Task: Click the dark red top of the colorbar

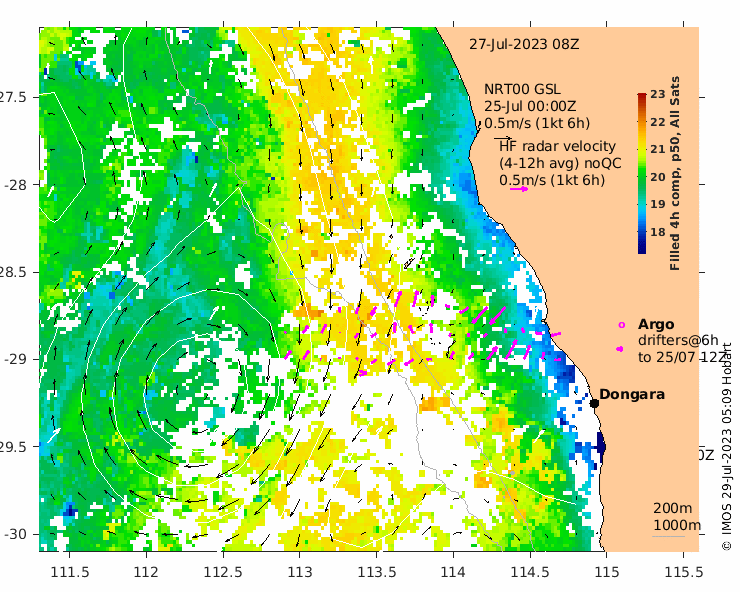Action: click(x=642, y=96)
